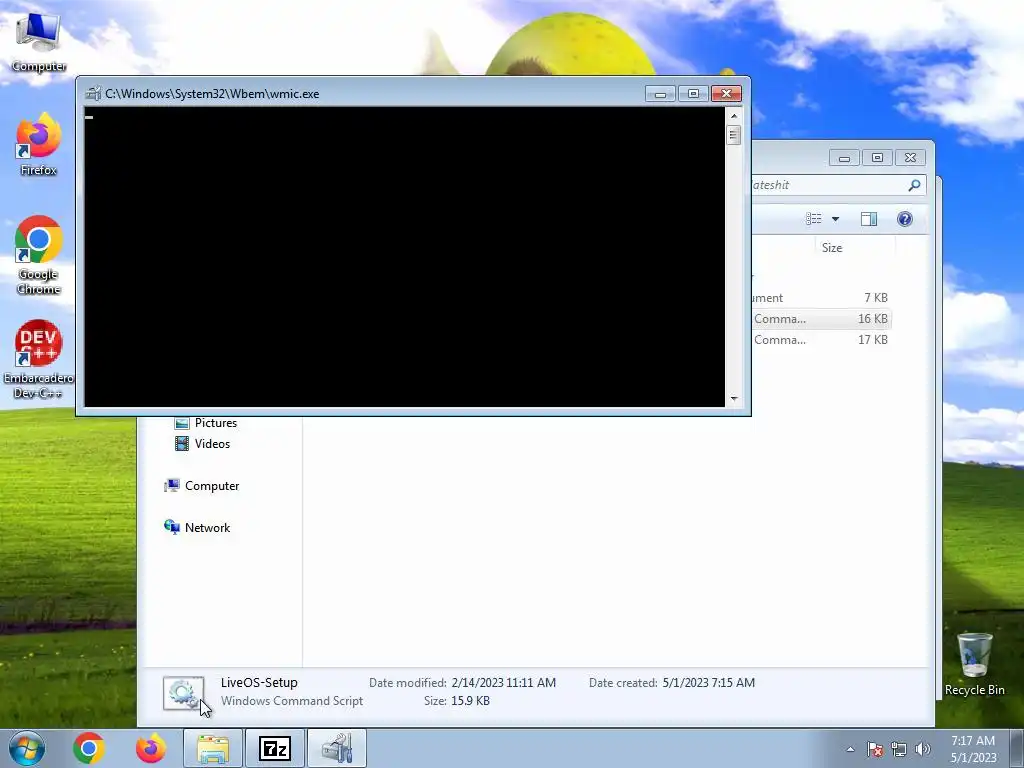Click the LiveOS-Setup name in details pane

coord(259,682)
